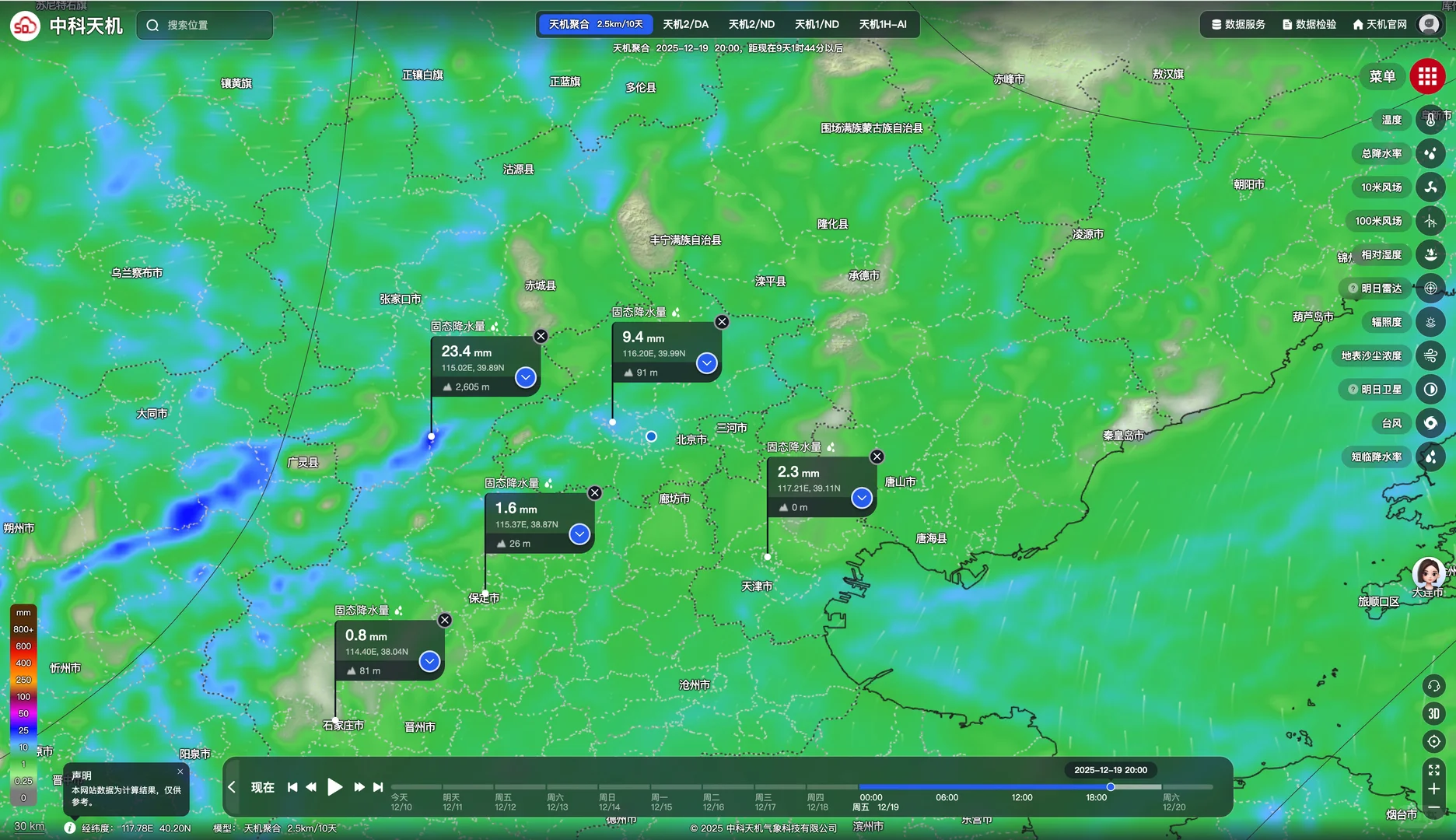The width and height of the screenshot is (1456, 840).
Task: Show the 10米风场 wind layer
Action: pos(1430,187)
